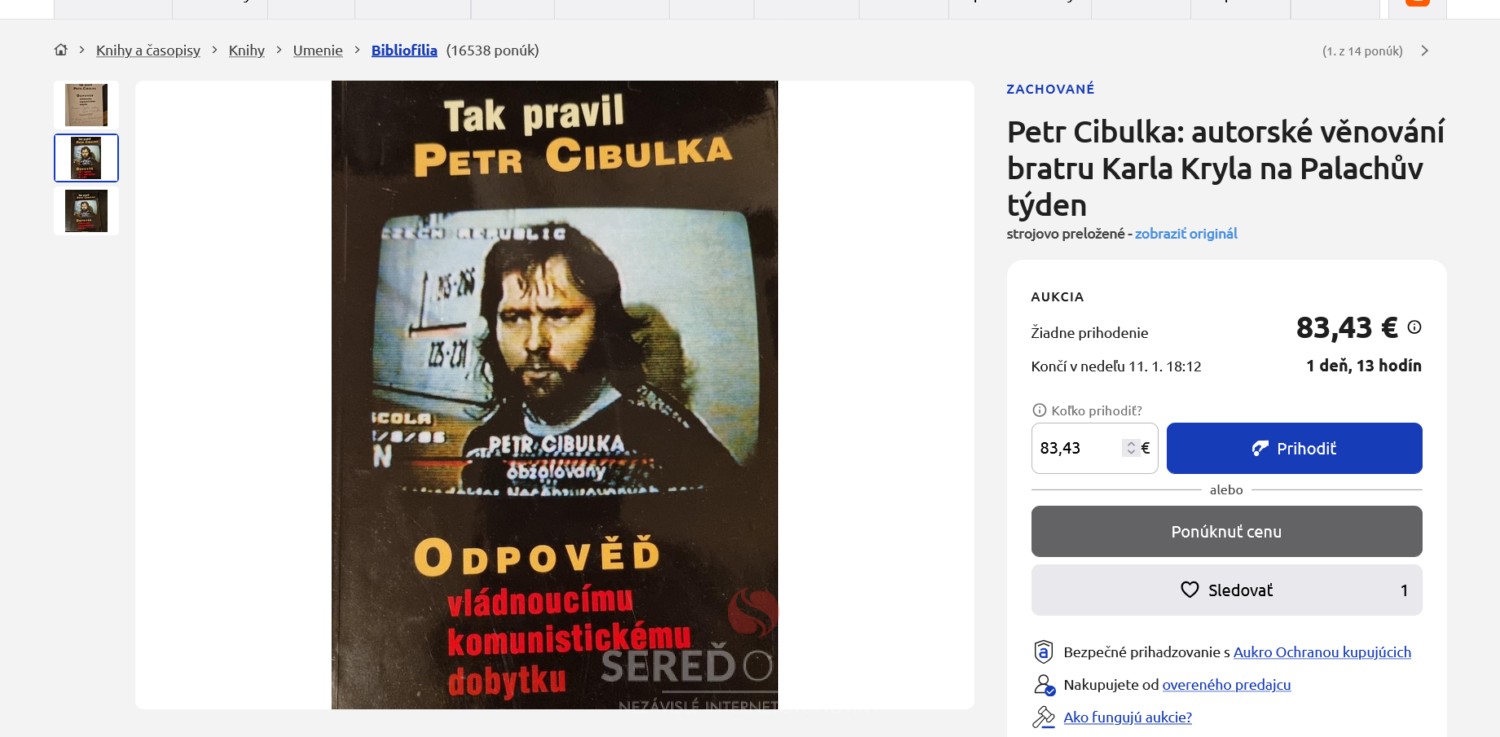Viewport: 1500px width, 737px height.
Task: Click the verified seller person icon
Action: [x=1043, y=685]
